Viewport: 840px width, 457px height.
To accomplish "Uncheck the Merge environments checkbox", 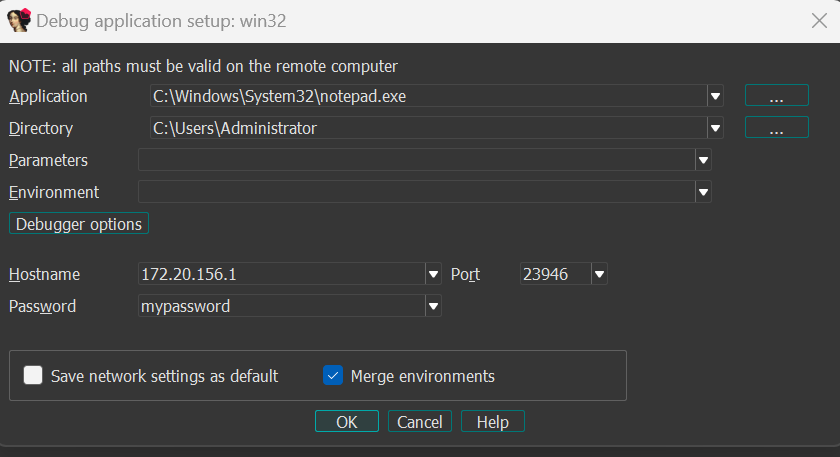I will 334,376.
